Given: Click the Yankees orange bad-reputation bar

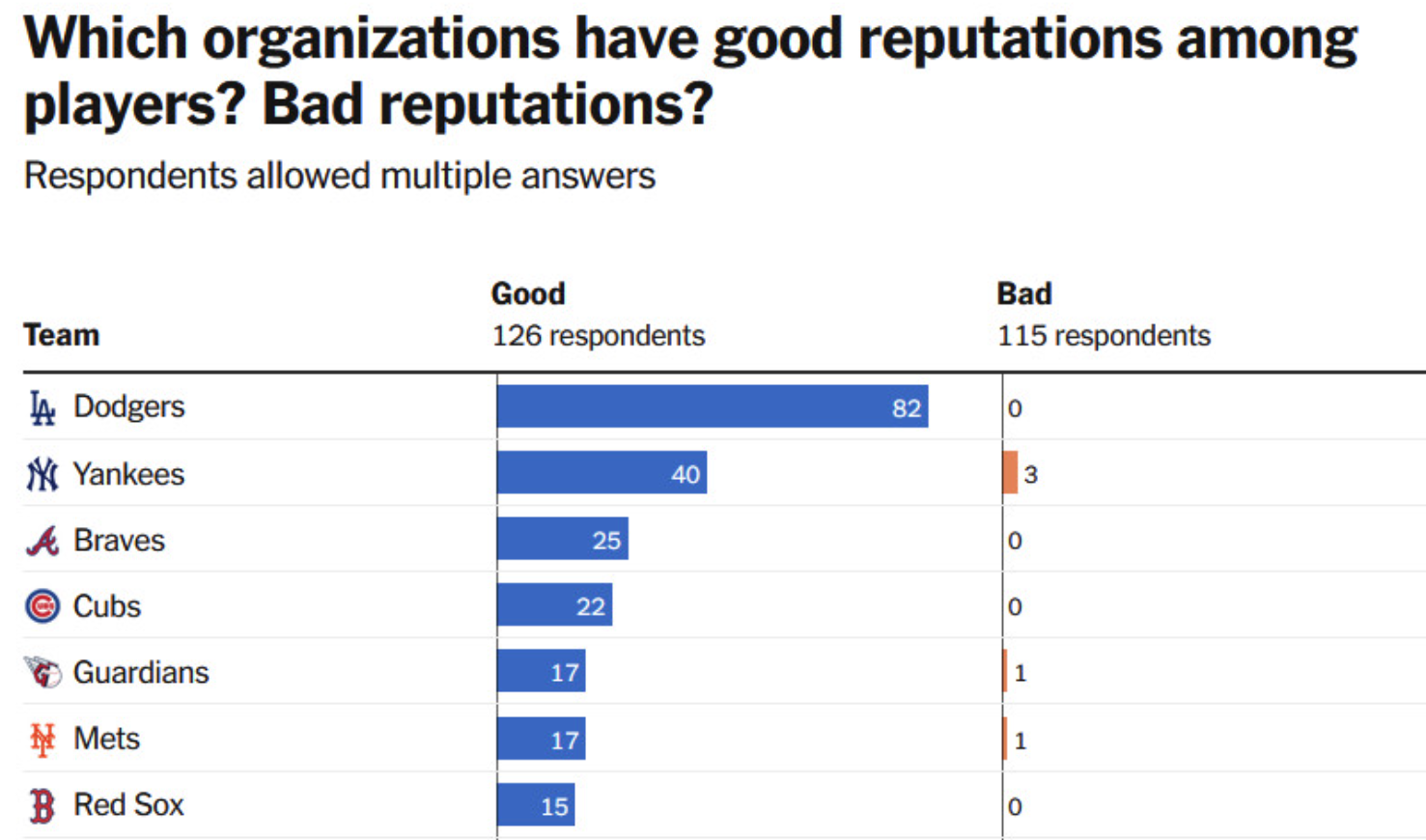Looking at the screenshot, I should [1010, 473].
